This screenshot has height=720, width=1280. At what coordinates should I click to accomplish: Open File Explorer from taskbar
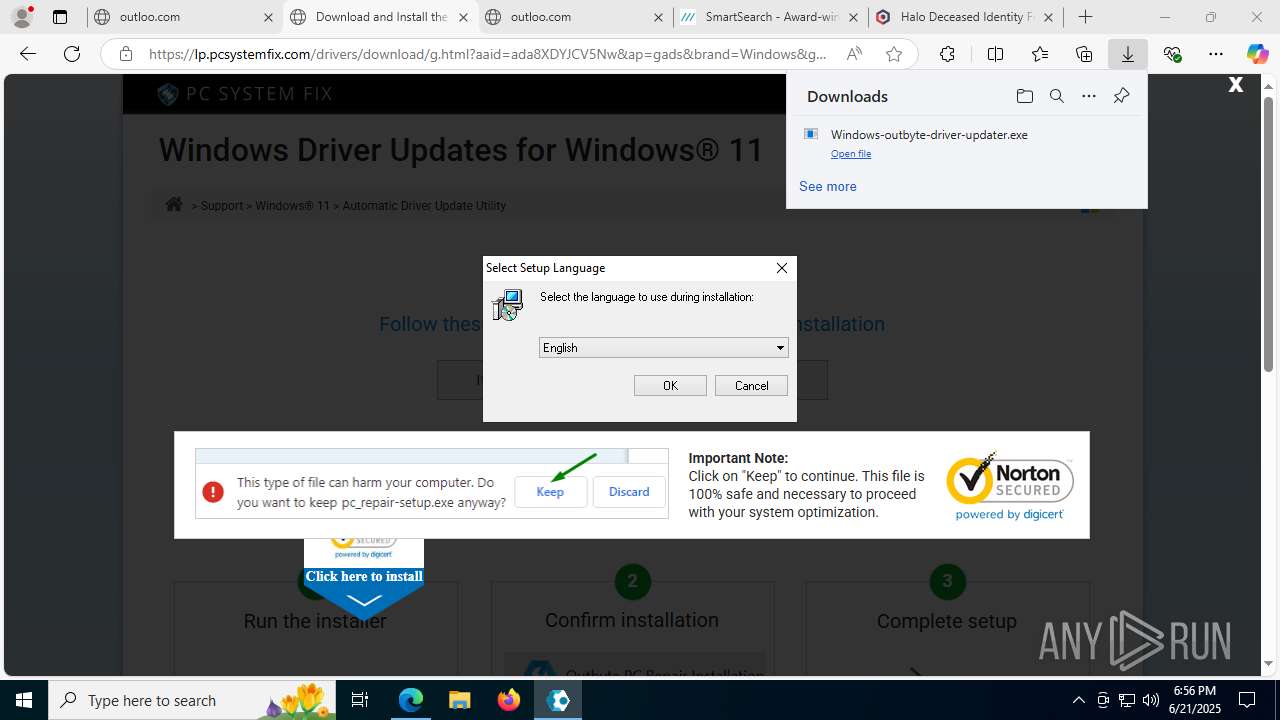tap(460, 700)
